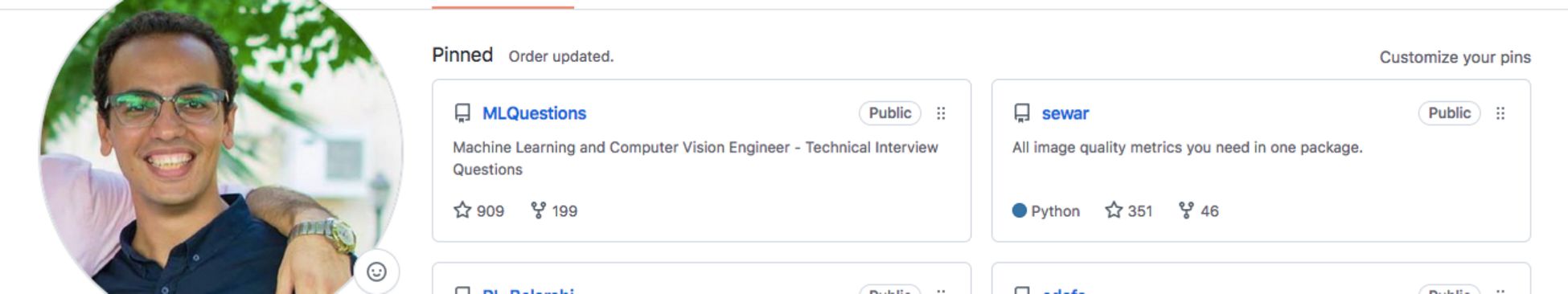The image size is (1568, 294).
Task: Click the Public badge on sewar card
Action: 1449,113
